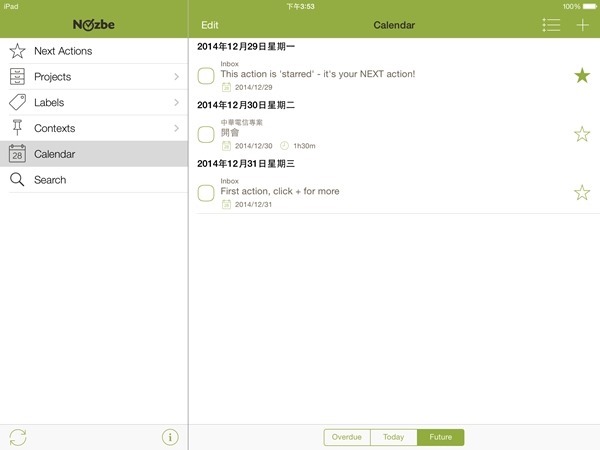Open 'First action, click + for more' text

tap(280, 191)
